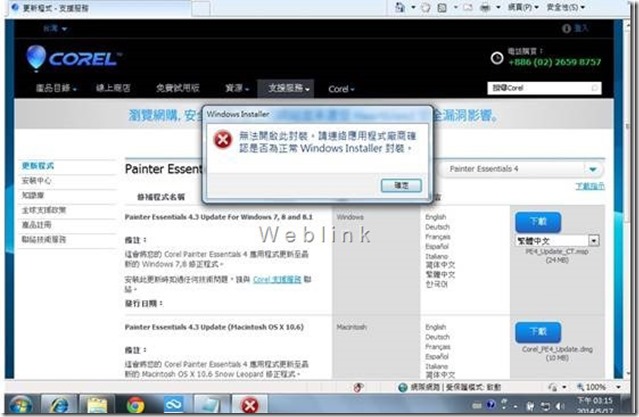The width and height of the screenshot is (639, 417).
Task: Click the magnifier icon in search box
Action: (x=595, y=88)
